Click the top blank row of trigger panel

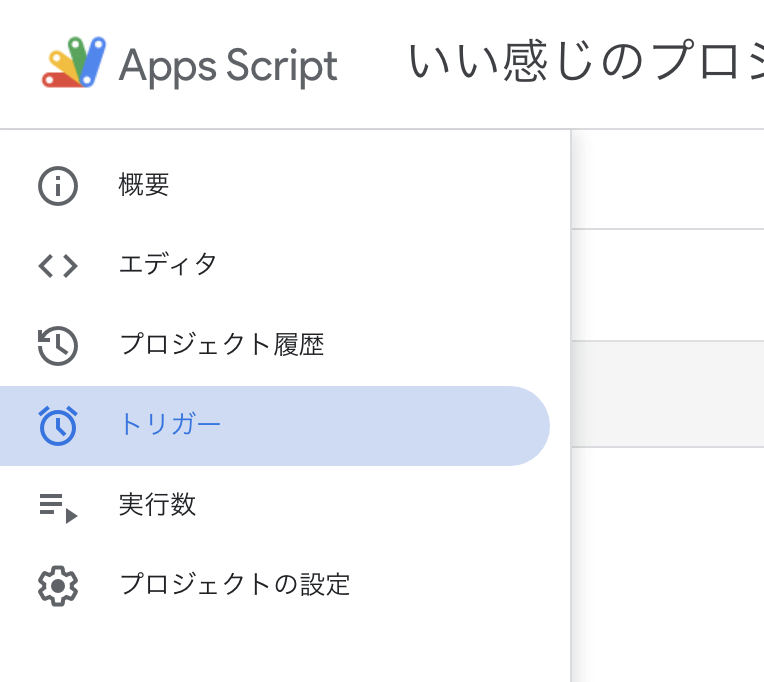[x=667, y=180]
